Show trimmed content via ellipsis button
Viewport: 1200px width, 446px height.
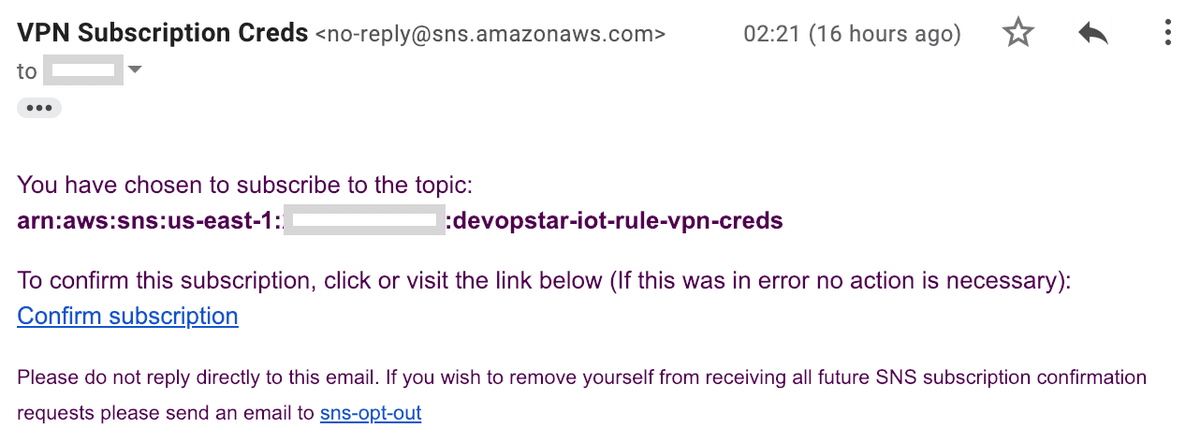(39, 108)
